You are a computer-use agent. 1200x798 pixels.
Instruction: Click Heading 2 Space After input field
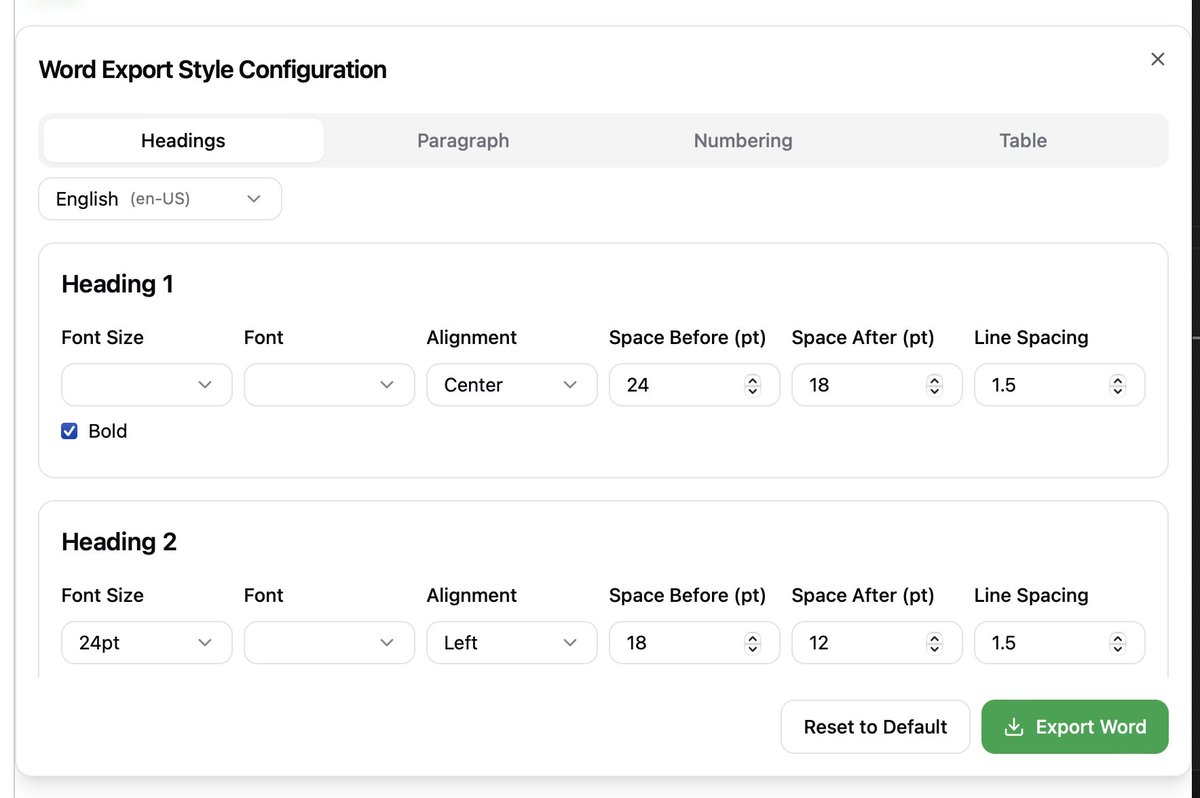coord(860,643)
